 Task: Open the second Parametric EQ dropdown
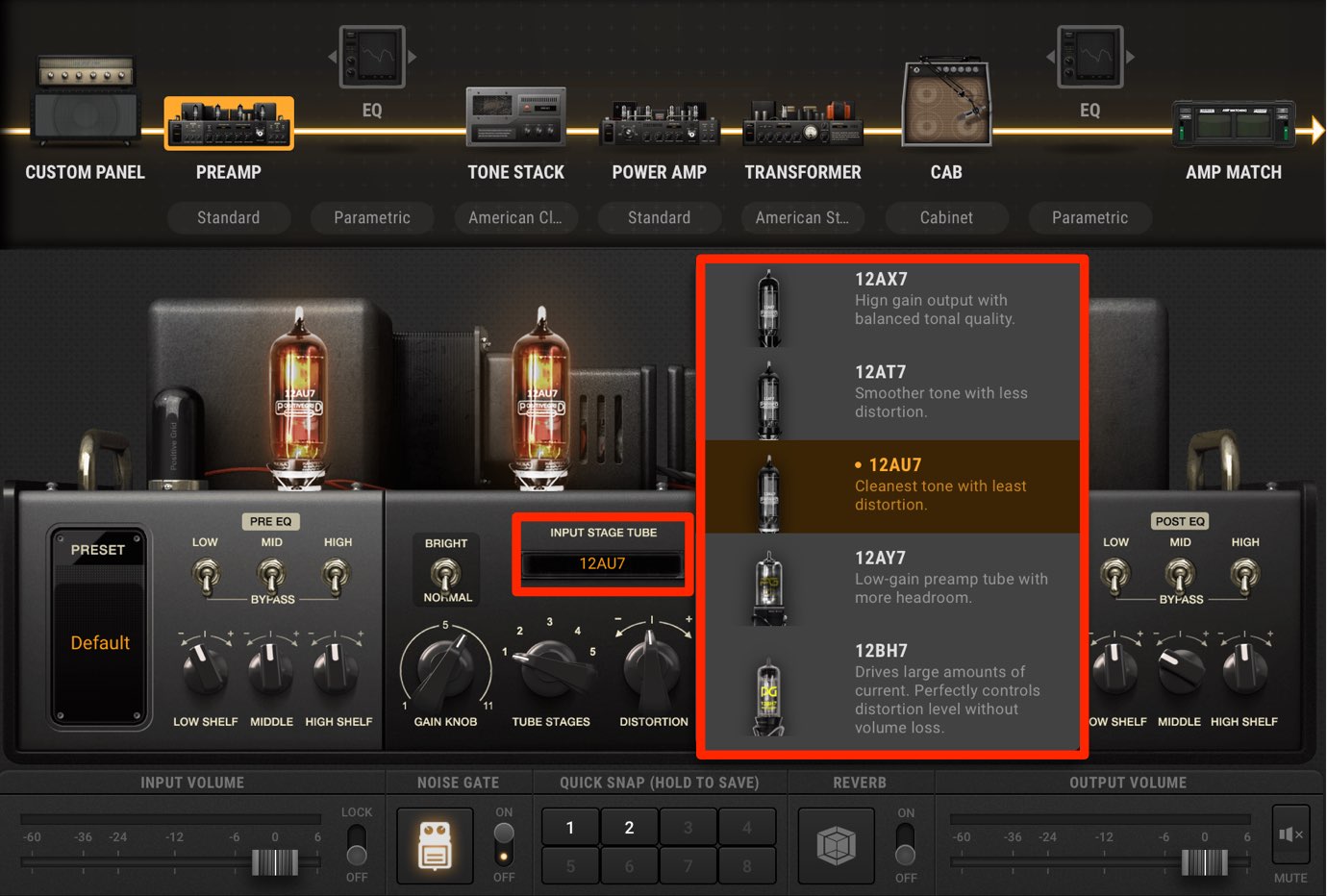[1089, 217]
